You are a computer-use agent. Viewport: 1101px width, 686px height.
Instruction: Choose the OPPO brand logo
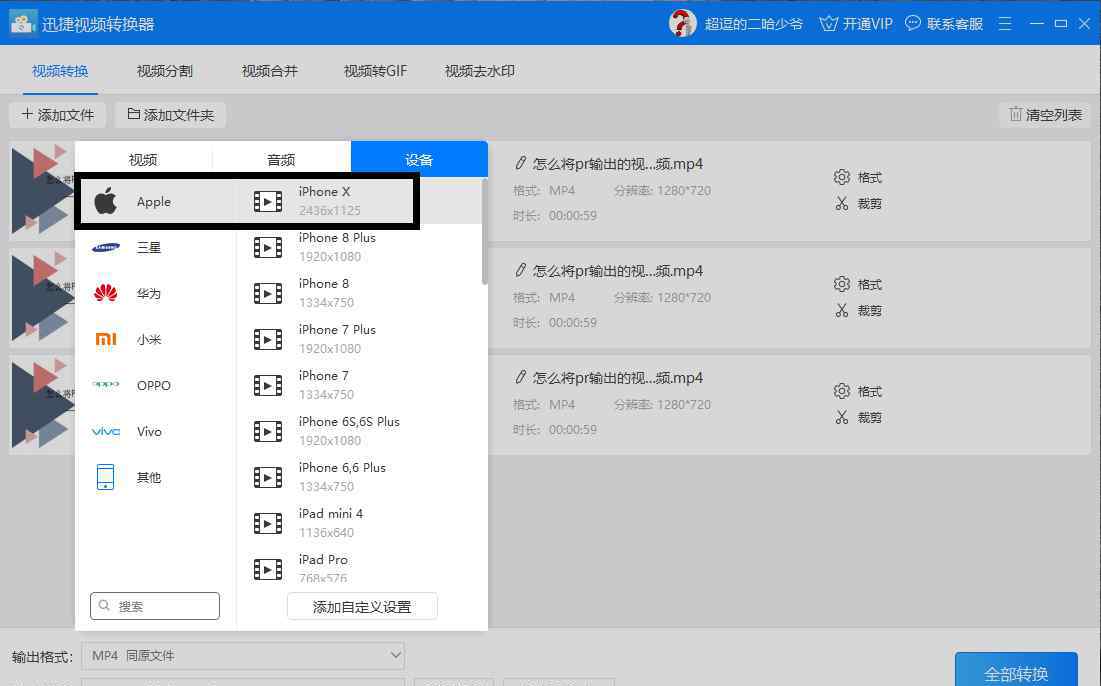click(106, 385)
